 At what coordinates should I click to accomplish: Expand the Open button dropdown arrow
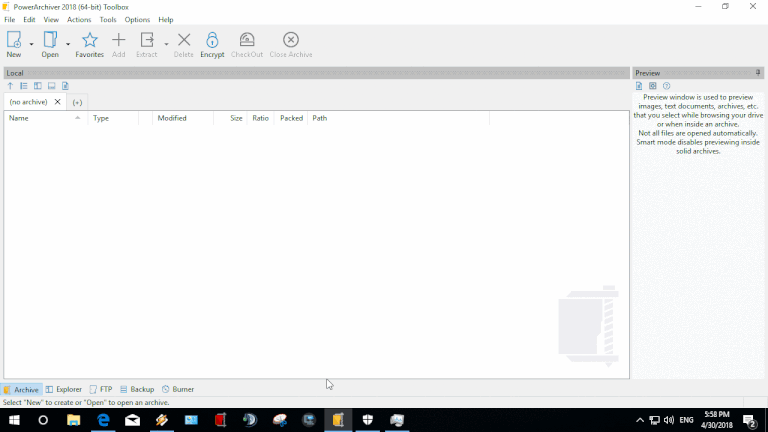tap(68, 44)
